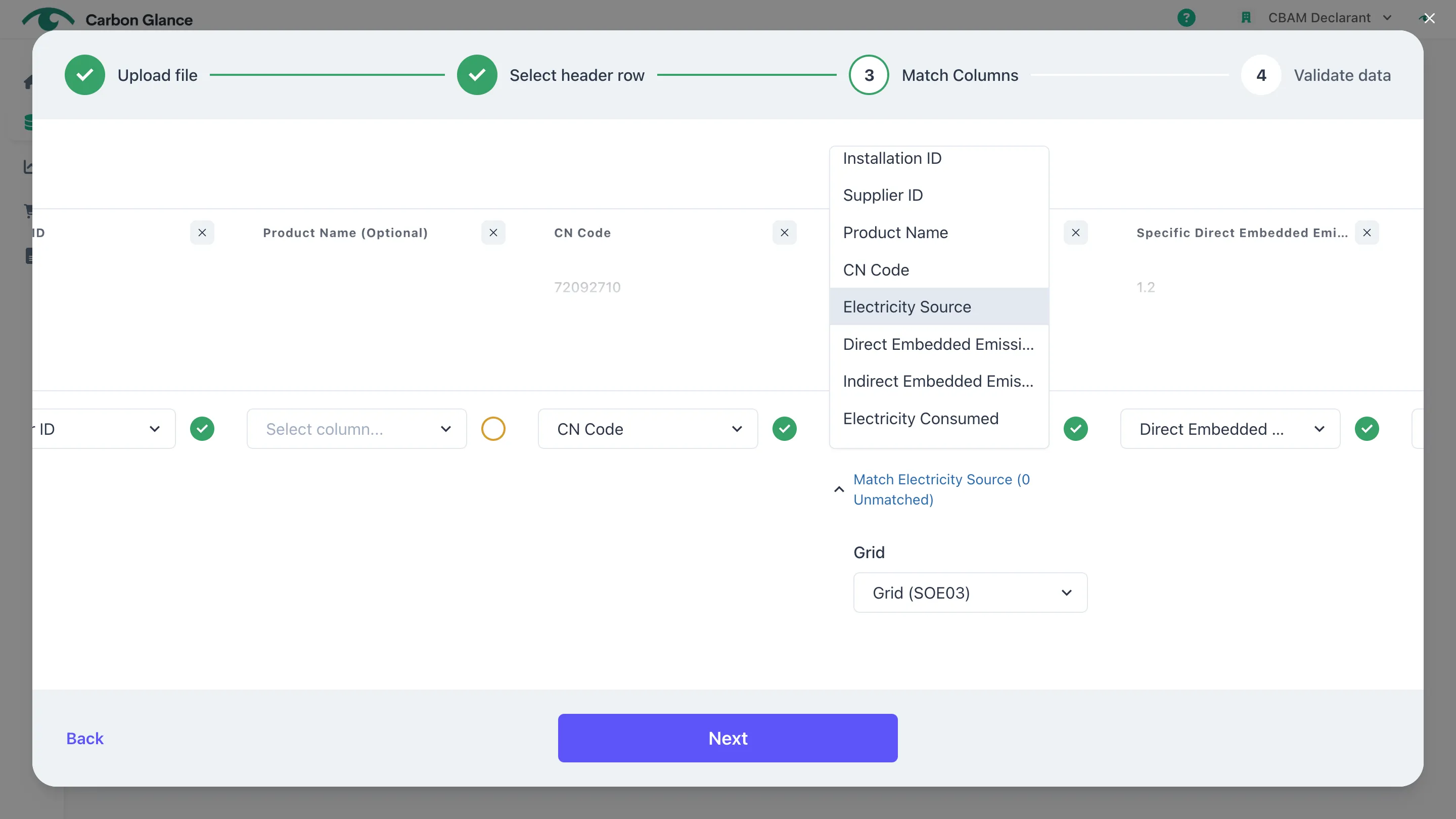Open the green help question mark icon

1186,18
